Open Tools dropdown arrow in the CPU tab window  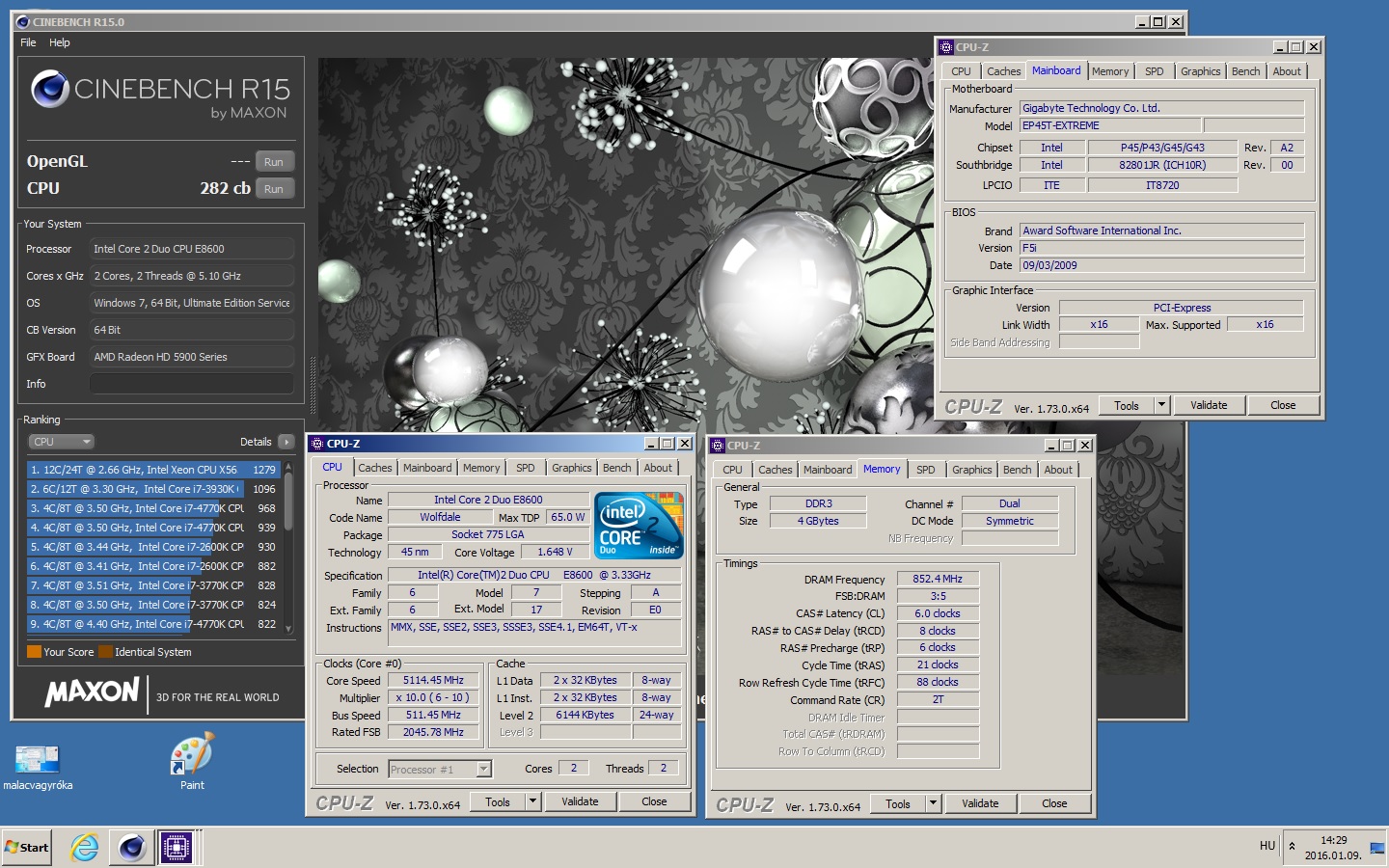click(532, 801)
